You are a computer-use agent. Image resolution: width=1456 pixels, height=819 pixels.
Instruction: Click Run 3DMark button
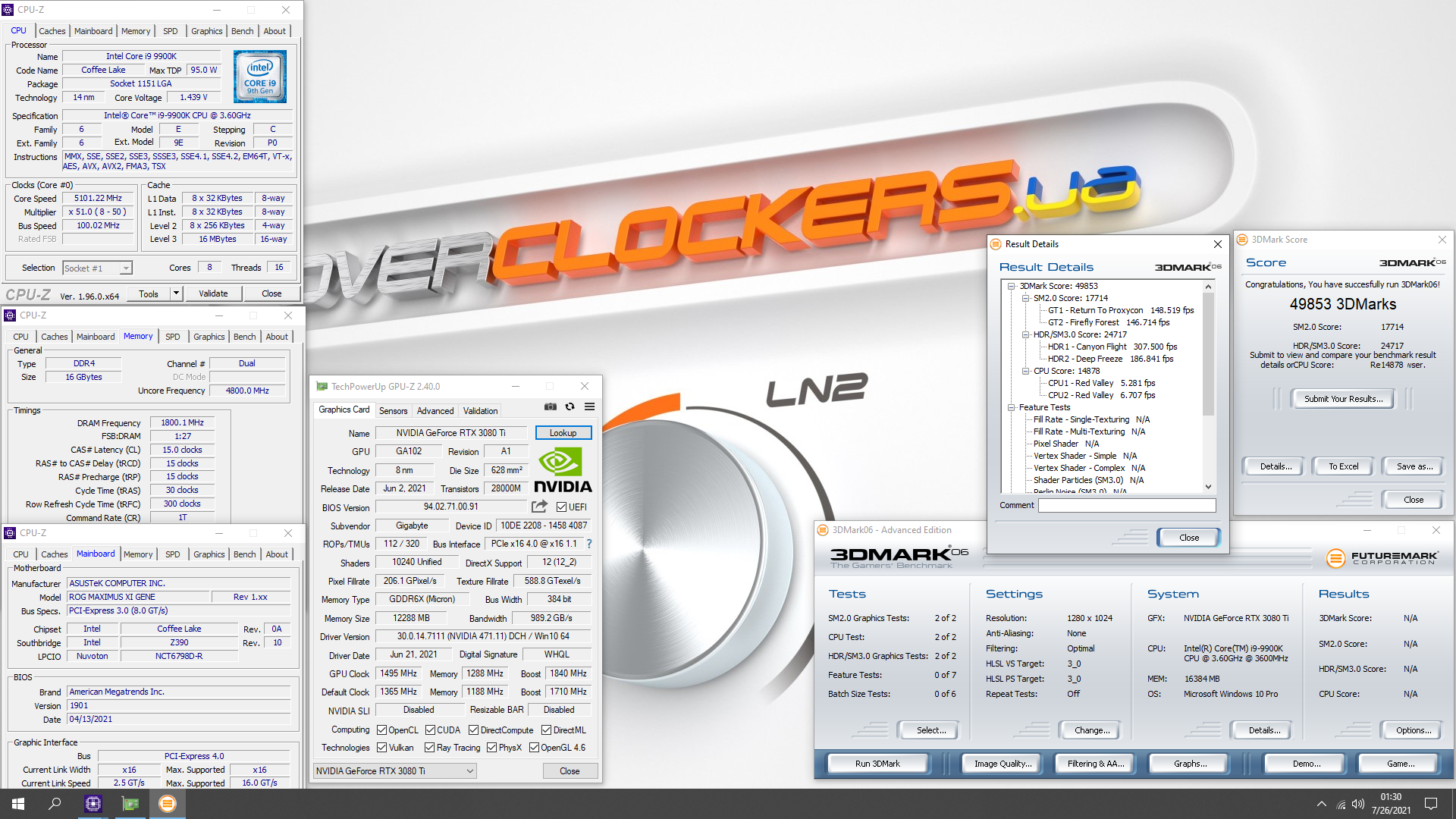(877, 764)
